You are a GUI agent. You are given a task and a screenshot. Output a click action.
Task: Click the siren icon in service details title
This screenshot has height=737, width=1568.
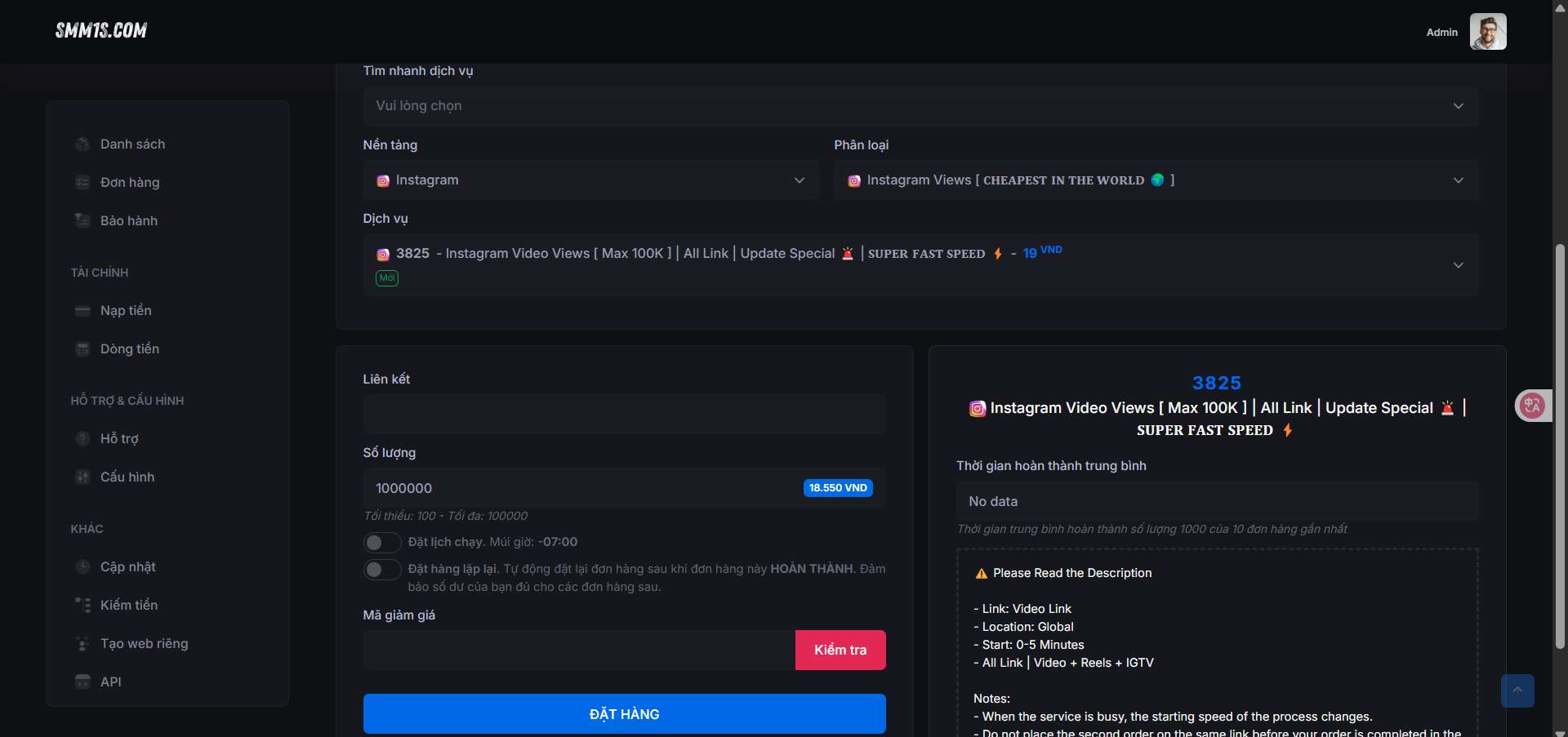(x=1448, y=408)
